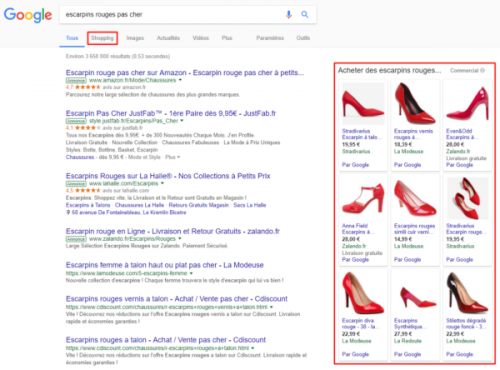Click the Stradivarius Escarpin rouge shoe image
The image size is (500, 370).
click(x=467, y=198)
